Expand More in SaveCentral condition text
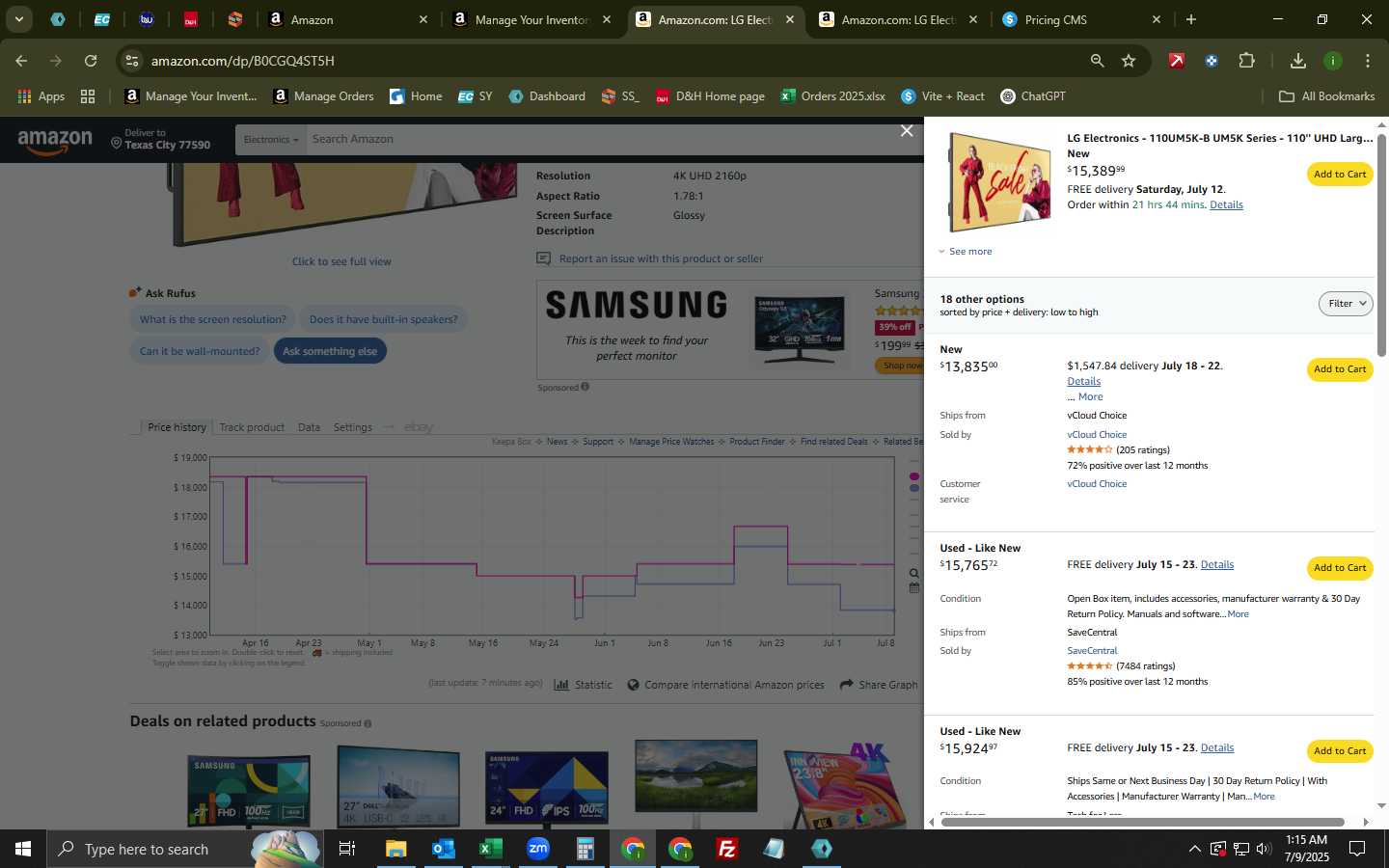This screenshot has height=868, width=1389. point(1238,614)
